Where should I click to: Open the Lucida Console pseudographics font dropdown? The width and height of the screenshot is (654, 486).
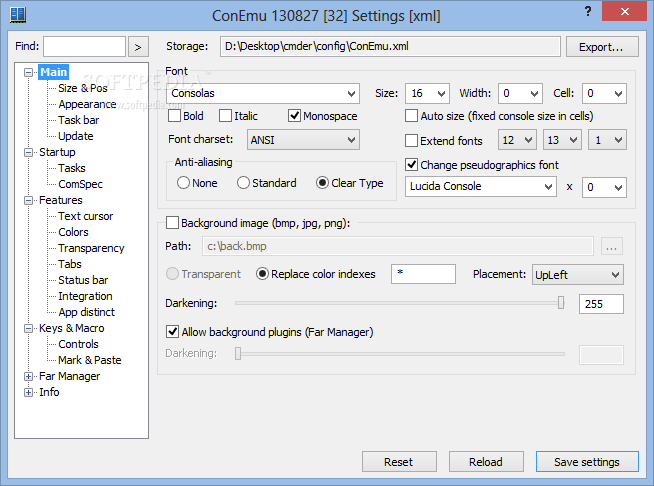tap(480, 186)
